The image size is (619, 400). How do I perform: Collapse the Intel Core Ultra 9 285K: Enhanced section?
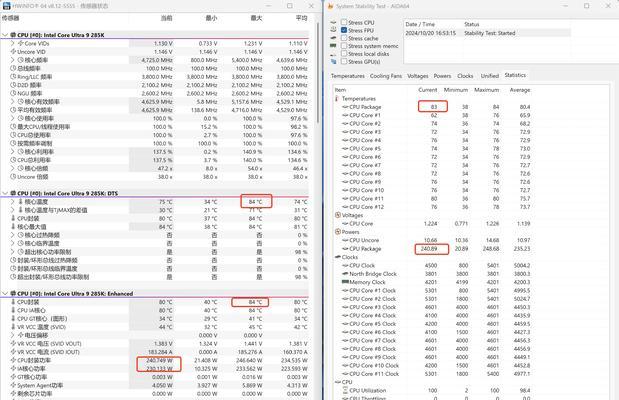click(x=5, y=294)
